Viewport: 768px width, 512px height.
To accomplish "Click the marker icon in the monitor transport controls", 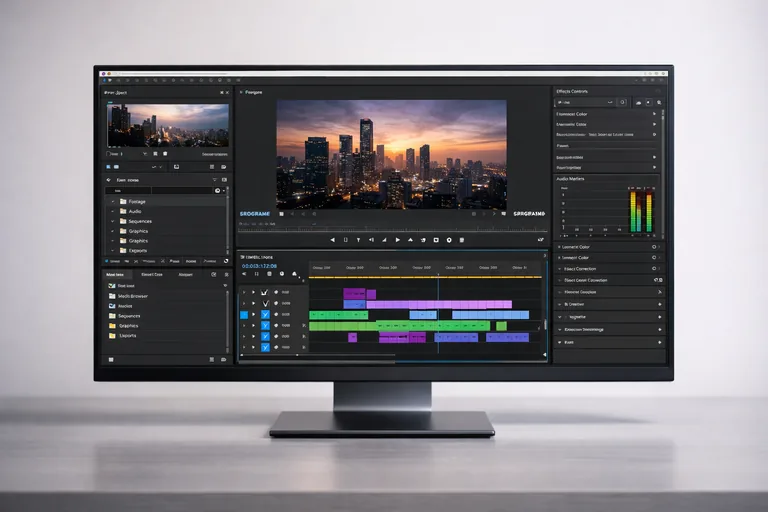I will (359, 240).
